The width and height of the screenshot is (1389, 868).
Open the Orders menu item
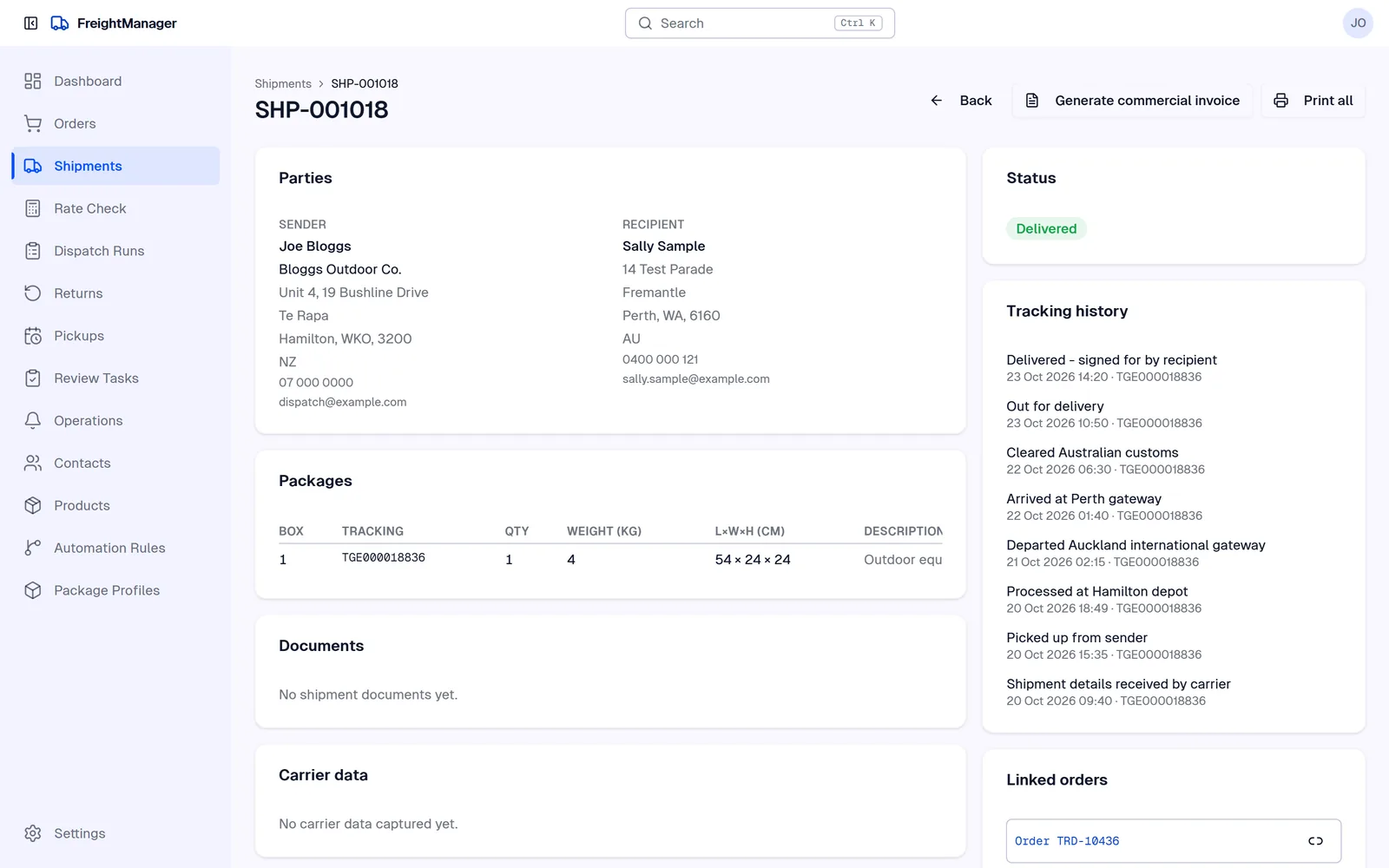click(115, 123)
